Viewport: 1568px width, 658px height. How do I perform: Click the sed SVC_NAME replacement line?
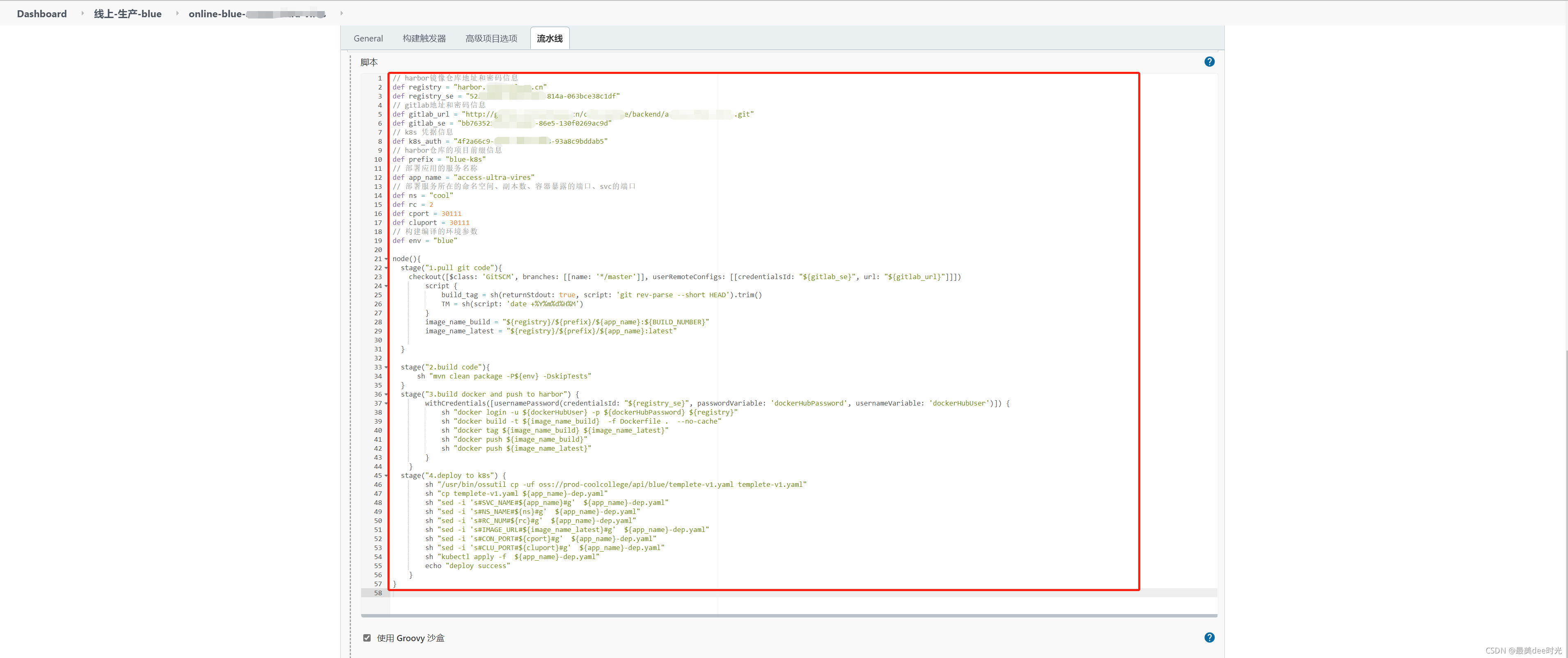coord(547,503)
